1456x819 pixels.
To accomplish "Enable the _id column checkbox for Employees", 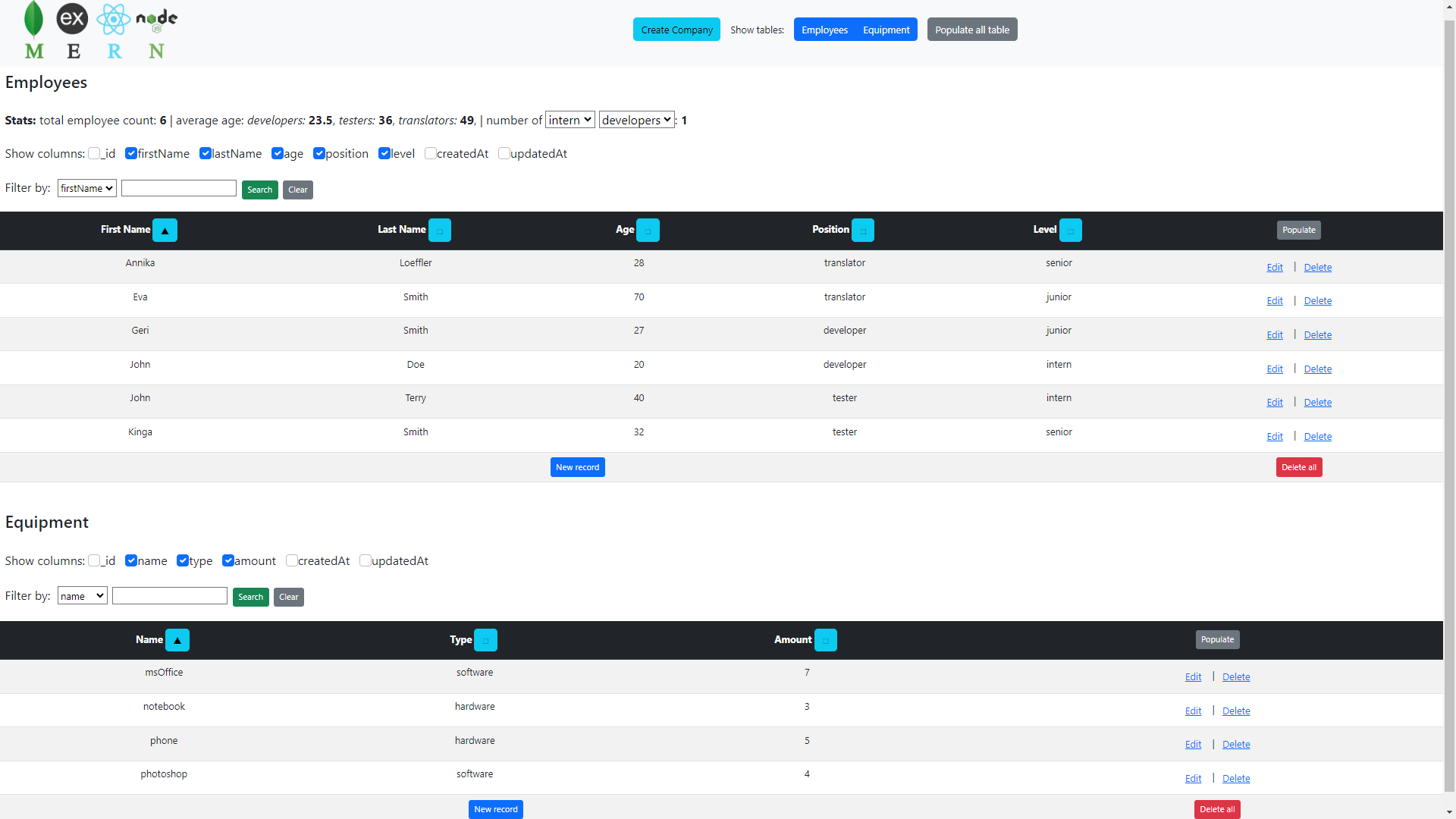I will point(95,153).
